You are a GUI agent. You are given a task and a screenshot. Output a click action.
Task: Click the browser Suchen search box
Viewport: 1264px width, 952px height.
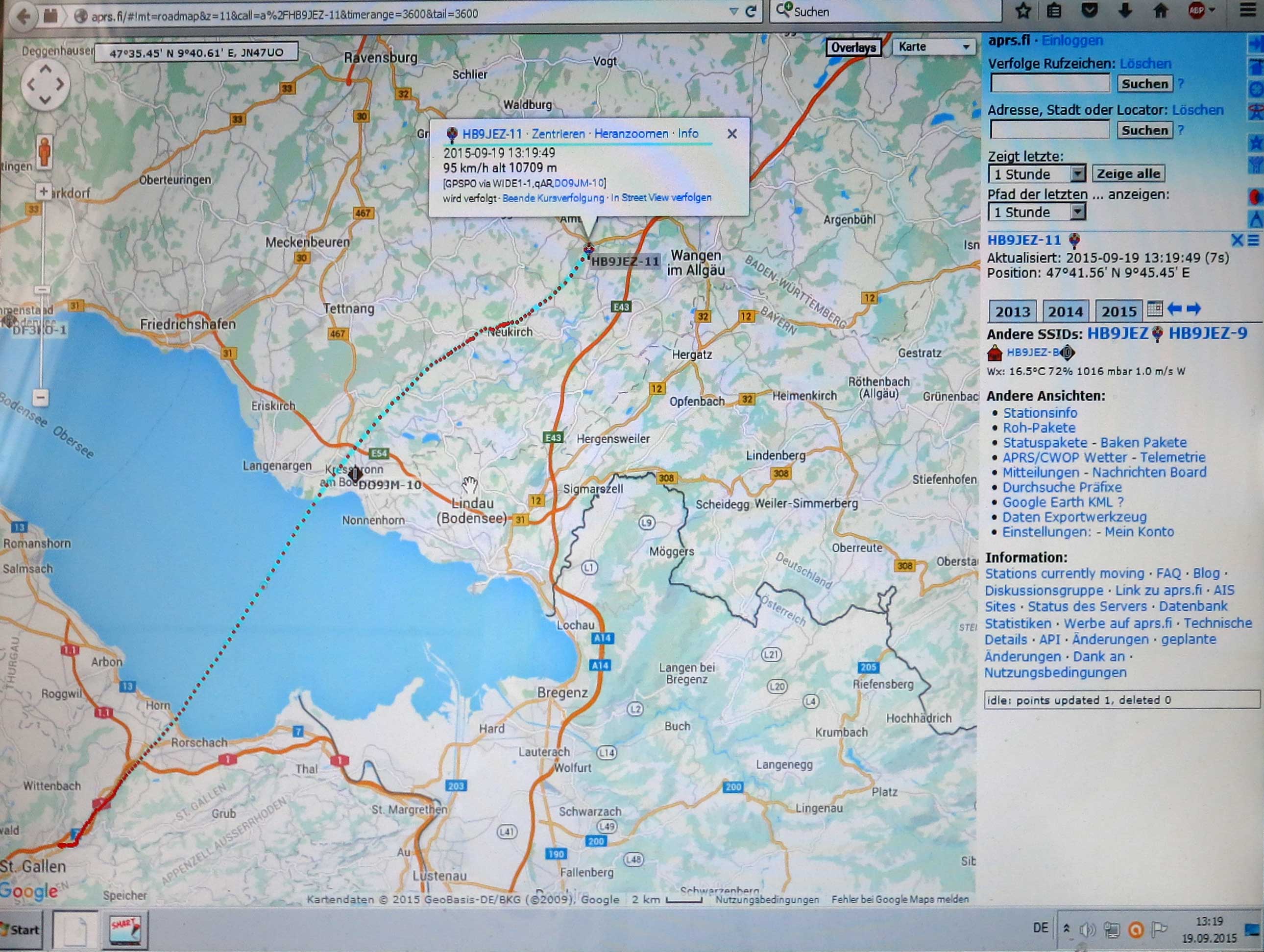click(x=886, y=11)
